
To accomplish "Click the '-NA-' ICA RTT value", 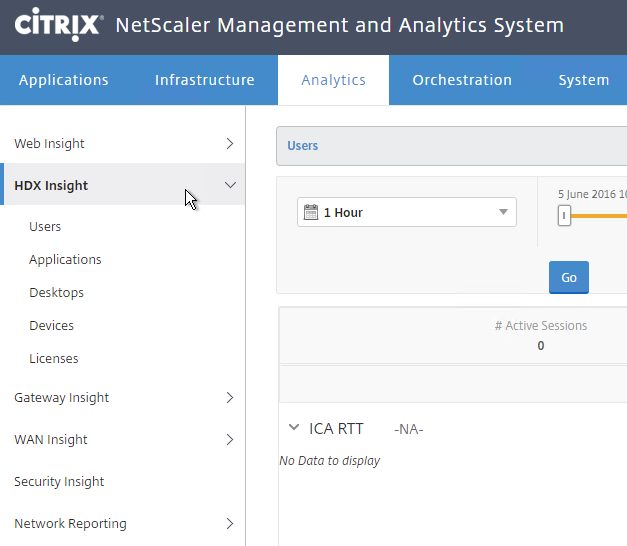I will 409,429.
